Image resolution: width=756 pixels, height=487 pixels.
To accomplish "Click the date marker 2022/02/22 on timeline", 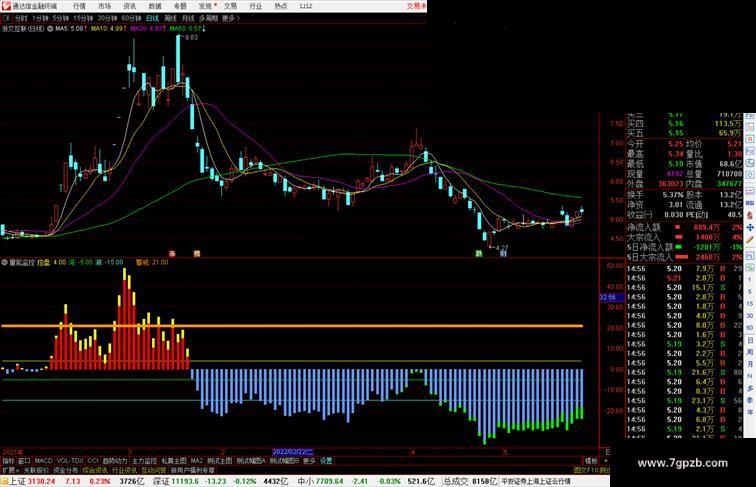I will (x=293, y=452).
